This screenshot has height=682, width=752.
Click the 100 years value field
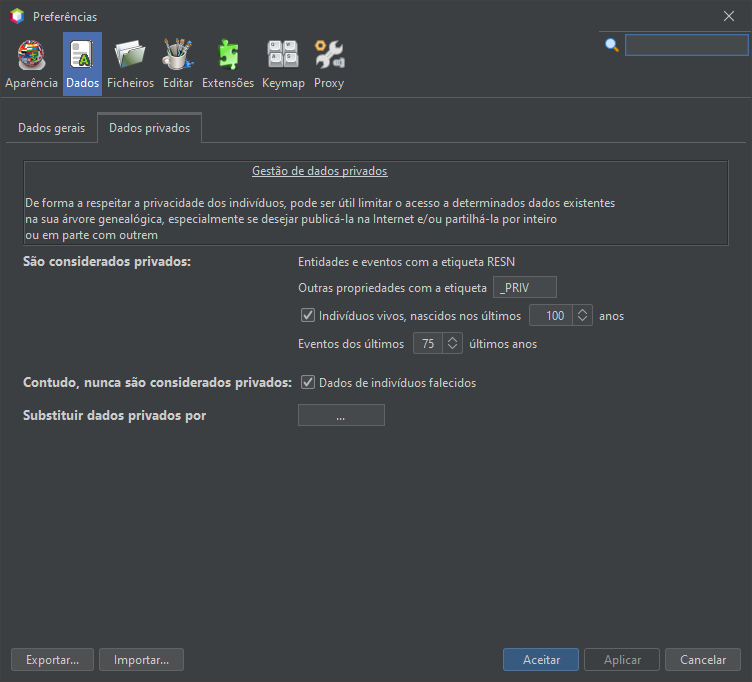click(551, 316)
